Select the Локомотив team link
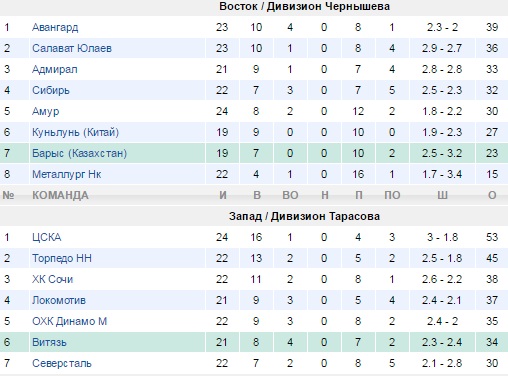The height and width of the screenshot is (376, 508). point(59,300)
